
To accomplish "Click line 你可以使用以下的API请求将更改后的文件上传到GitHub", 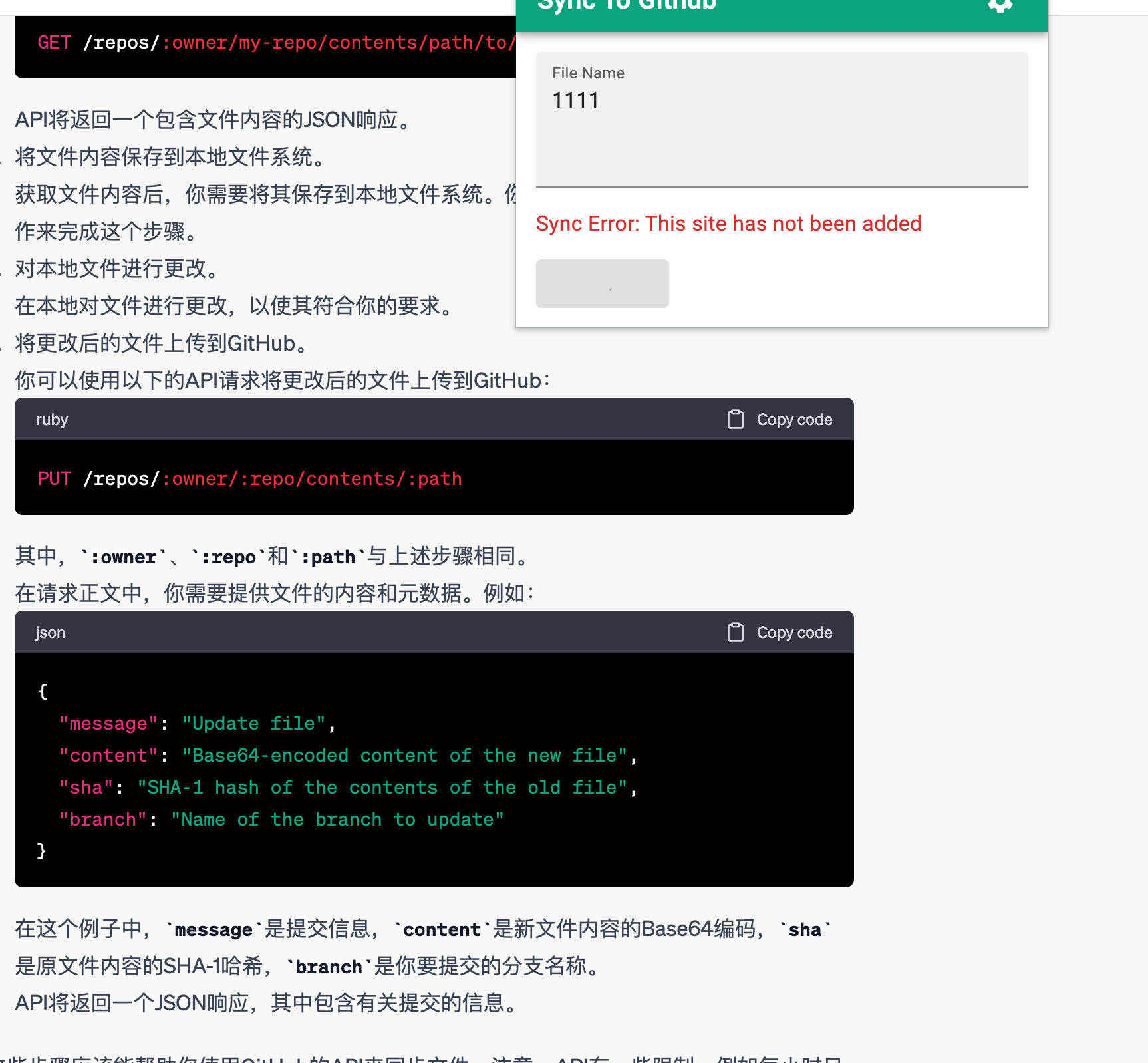I will point(282,380).
